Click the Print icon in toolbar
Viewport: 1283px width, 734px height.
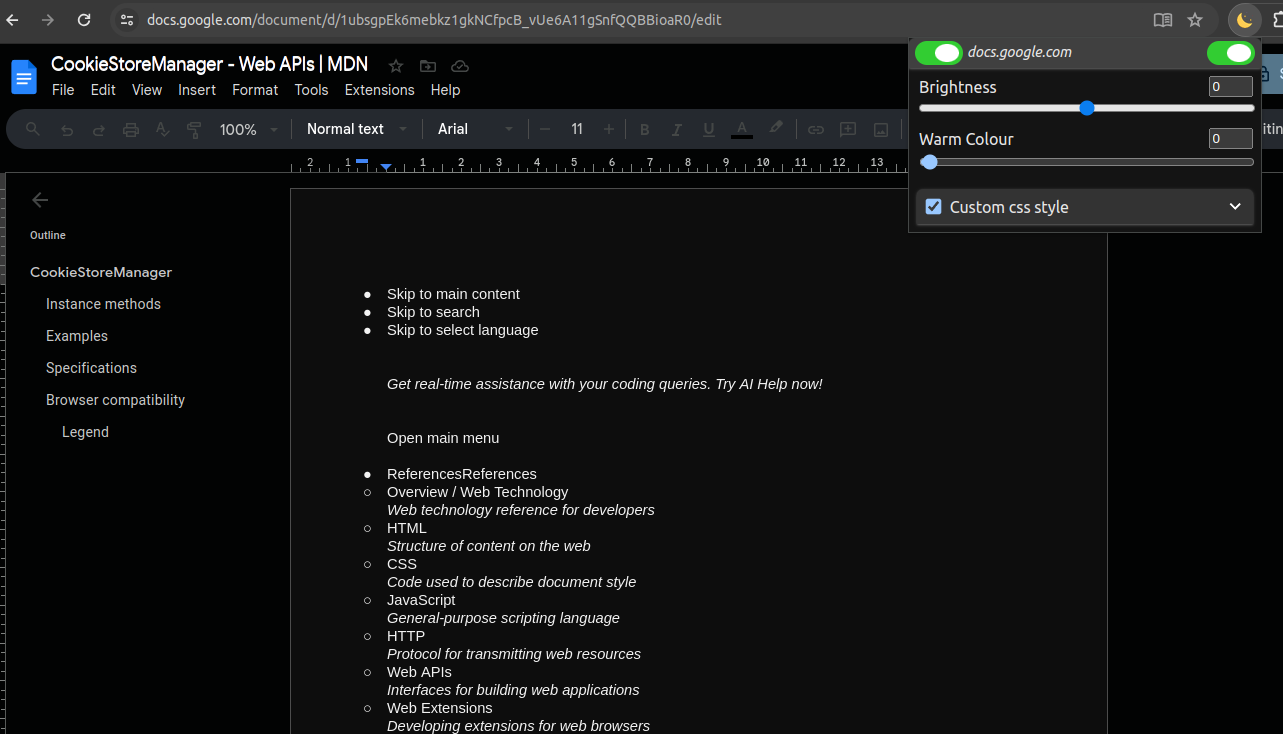tap(130, 129)
